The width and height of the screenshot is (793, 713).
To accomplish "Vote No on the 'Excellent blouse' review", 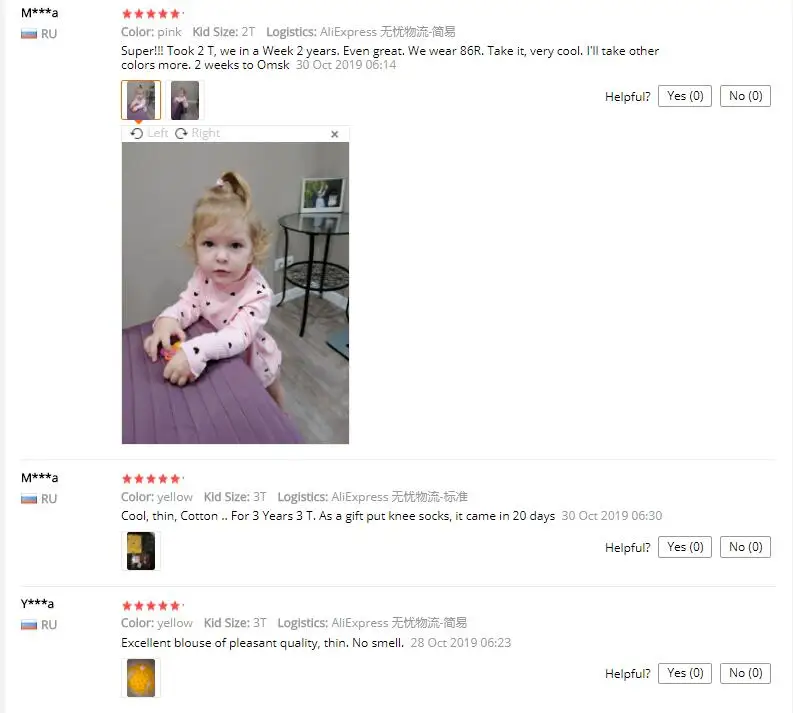I will pyautogui.click(x=745, y=673).
